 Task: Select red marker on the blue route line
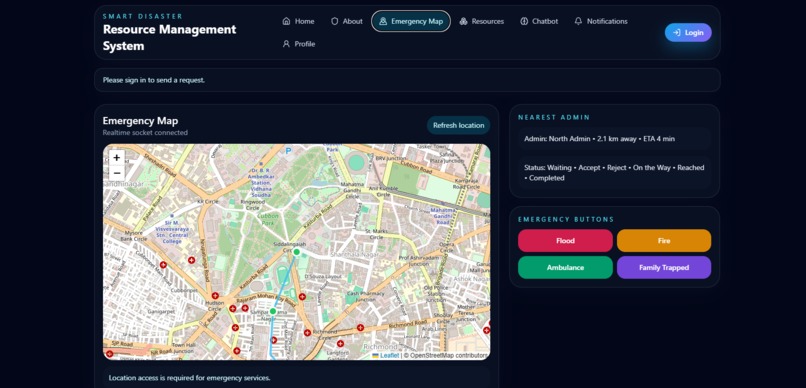(x=273, y=340)
